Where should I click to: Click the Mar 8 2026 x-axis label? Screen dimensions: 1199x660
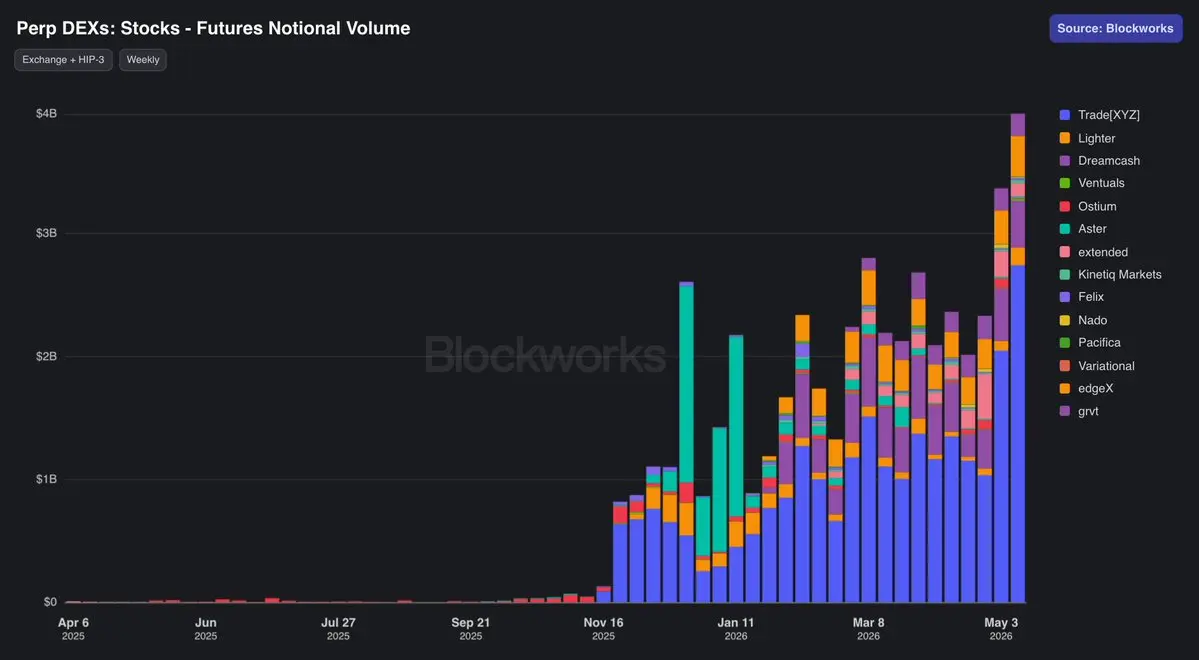(868, 629)
